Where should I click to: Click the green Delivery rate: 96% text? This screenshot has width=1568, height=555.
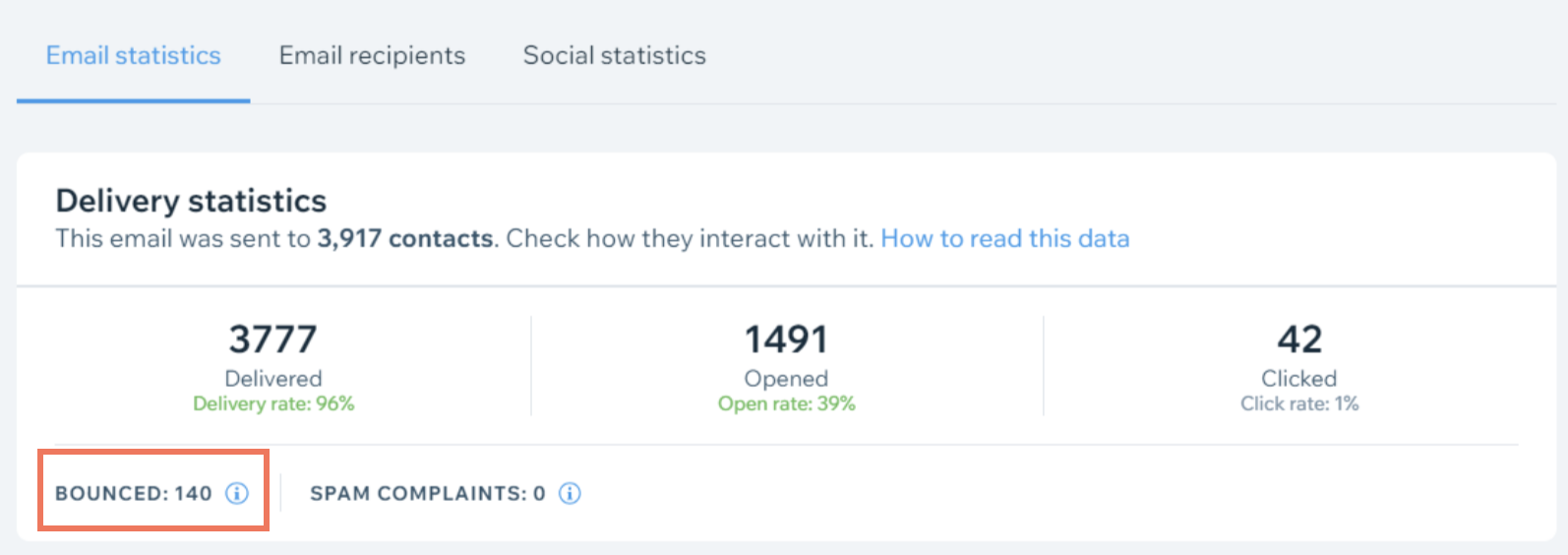273,403
